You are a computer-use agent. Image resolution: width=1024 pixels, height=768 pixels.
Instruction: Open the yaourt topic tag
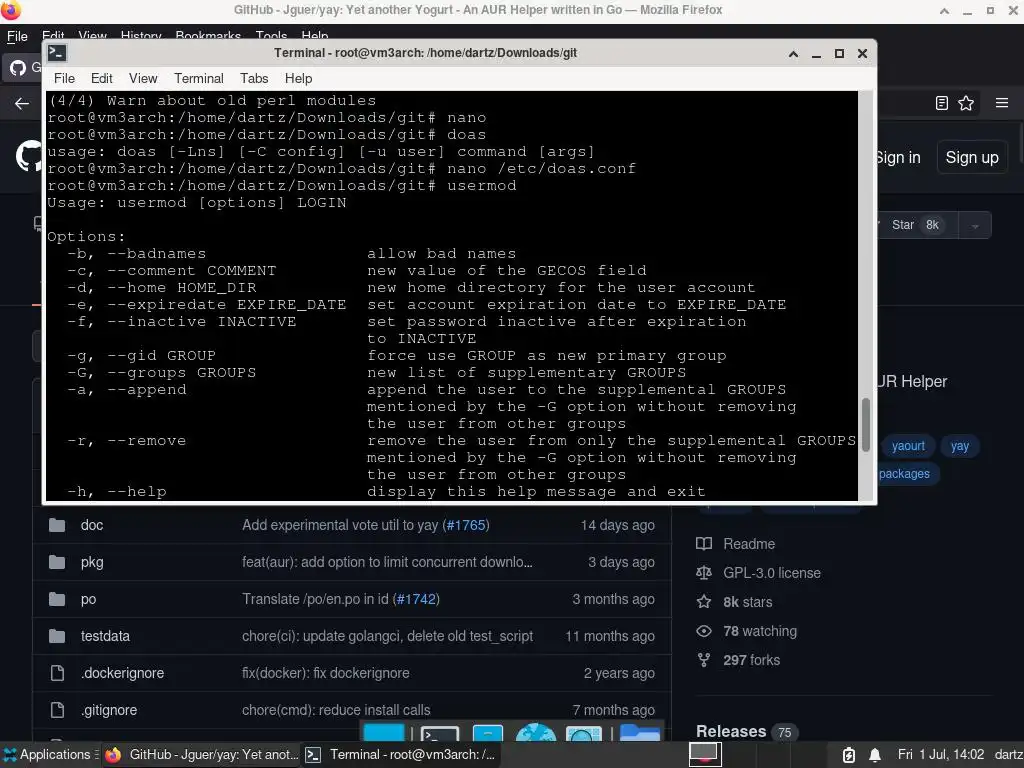(908, 445)
